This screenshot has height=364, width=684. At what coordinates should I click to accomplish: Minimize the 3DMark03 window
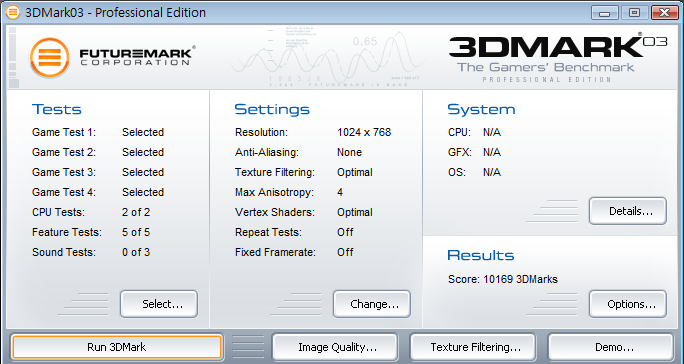point(604,13)
